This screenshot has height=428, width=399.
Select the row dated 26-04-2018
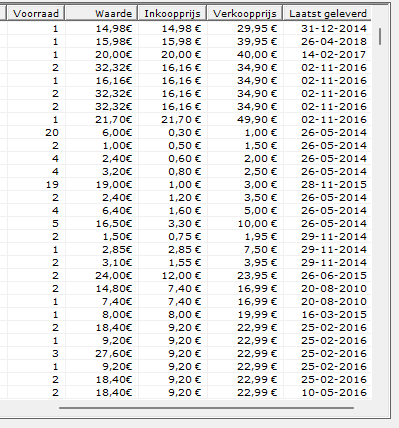185,42
